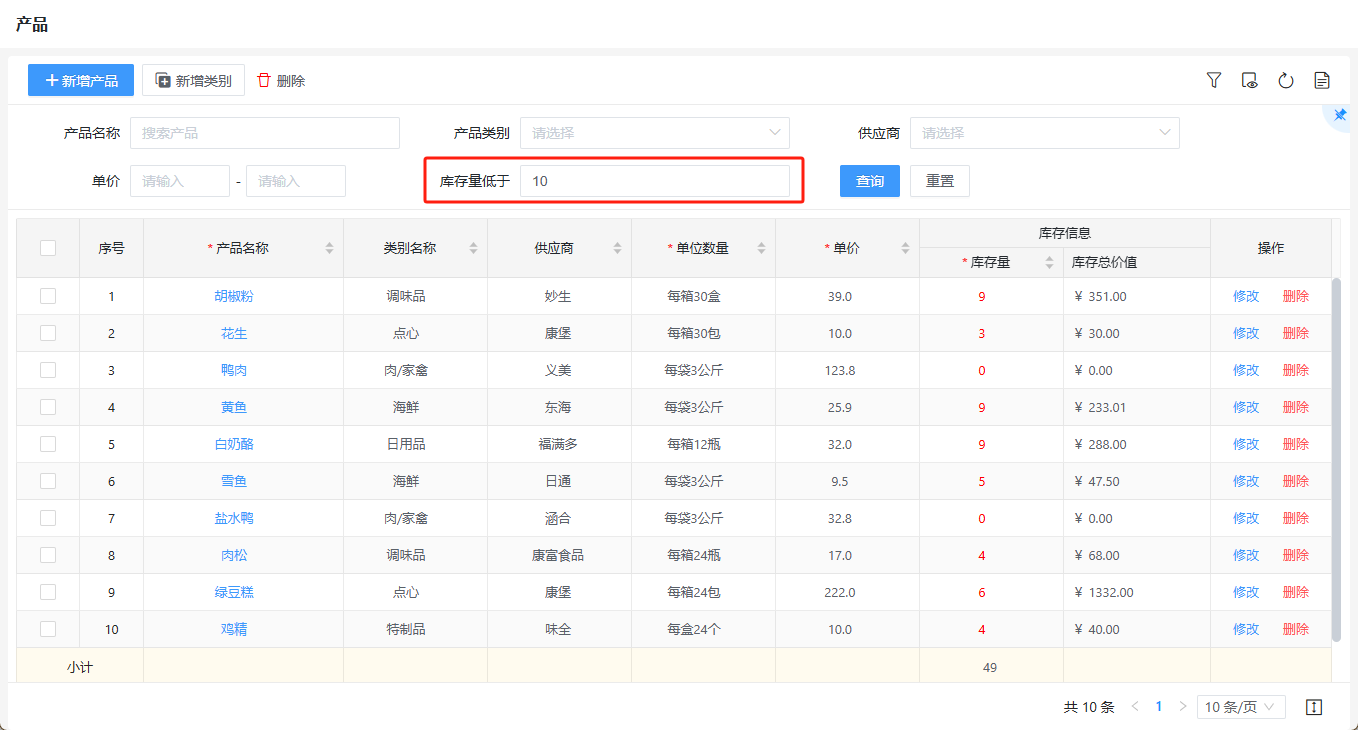
Task: Sort by 库存量 column arrows
Action: pos(1049,262)
